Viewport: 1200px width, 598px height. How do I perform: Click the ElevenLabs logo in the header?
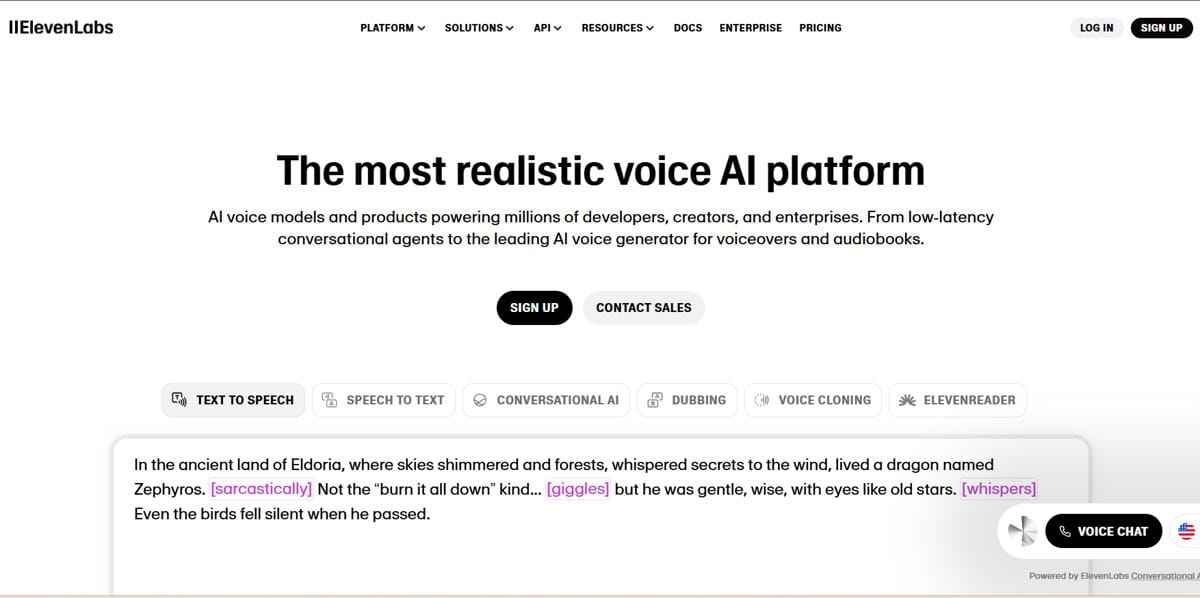[61, 27]
